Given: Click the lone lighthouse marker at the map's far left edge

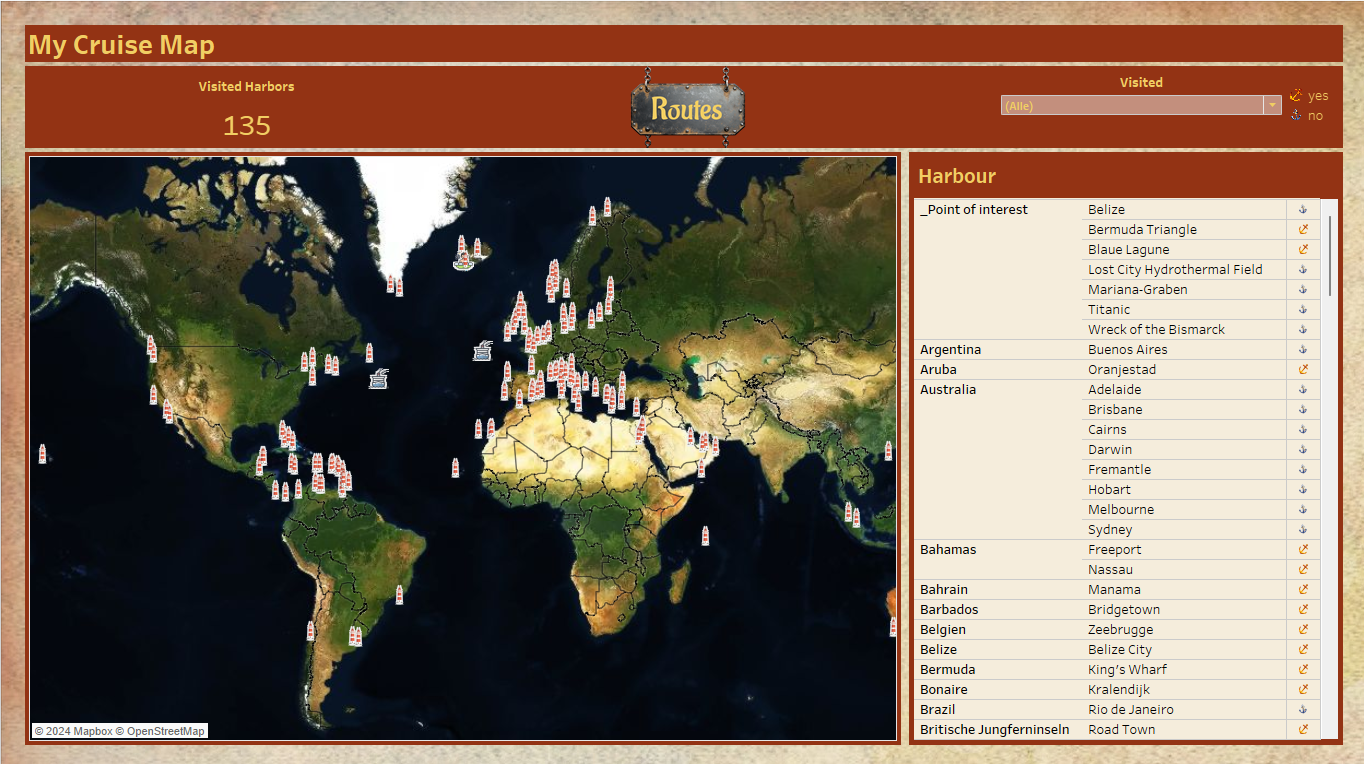Looking at the screenshot, I should pyautogui.click(x=42, y=454).
